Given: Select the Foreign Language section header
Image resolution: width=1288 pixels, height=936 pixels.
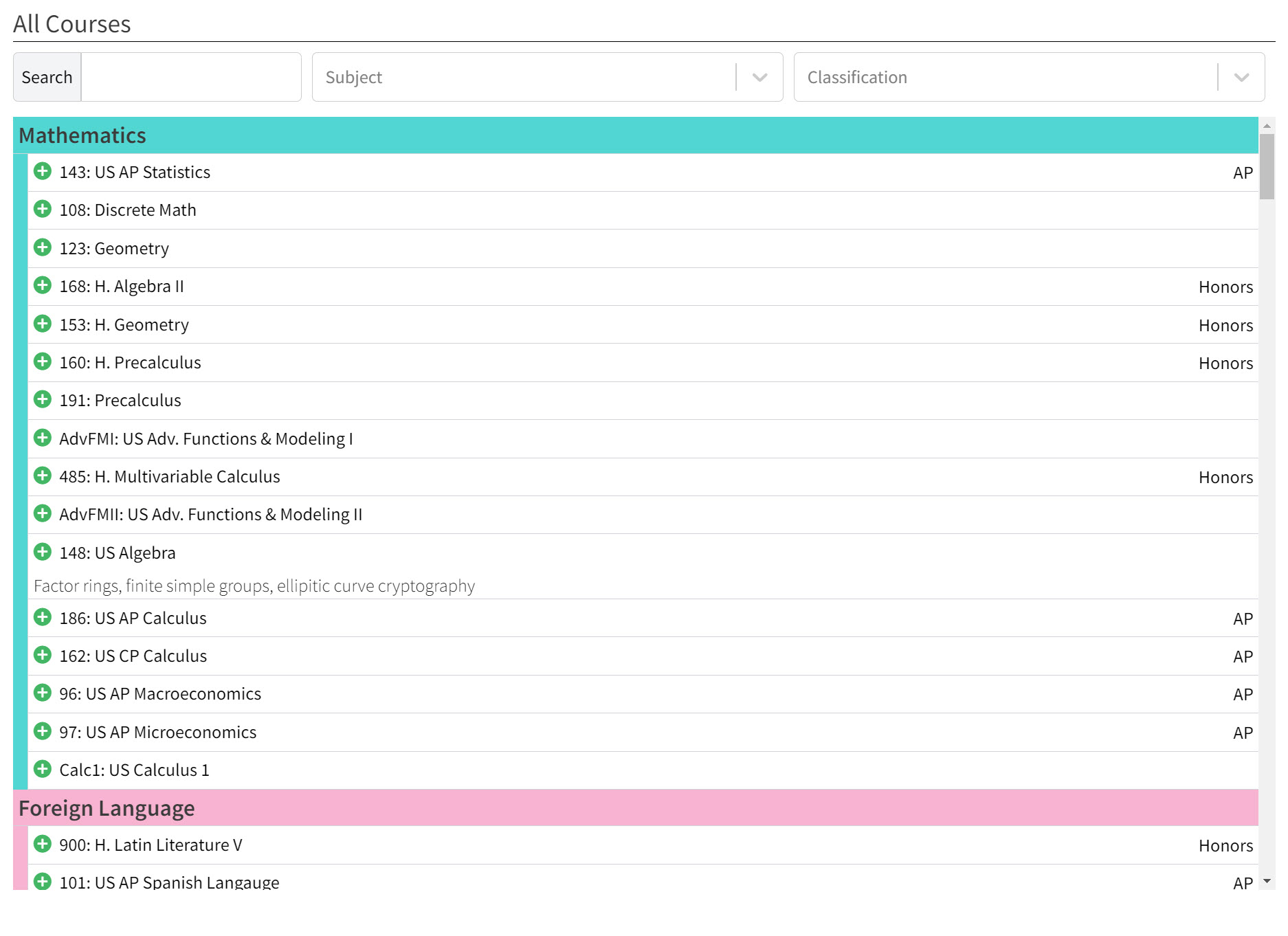Looking at the screenshot, I should (x=107, y=808).
